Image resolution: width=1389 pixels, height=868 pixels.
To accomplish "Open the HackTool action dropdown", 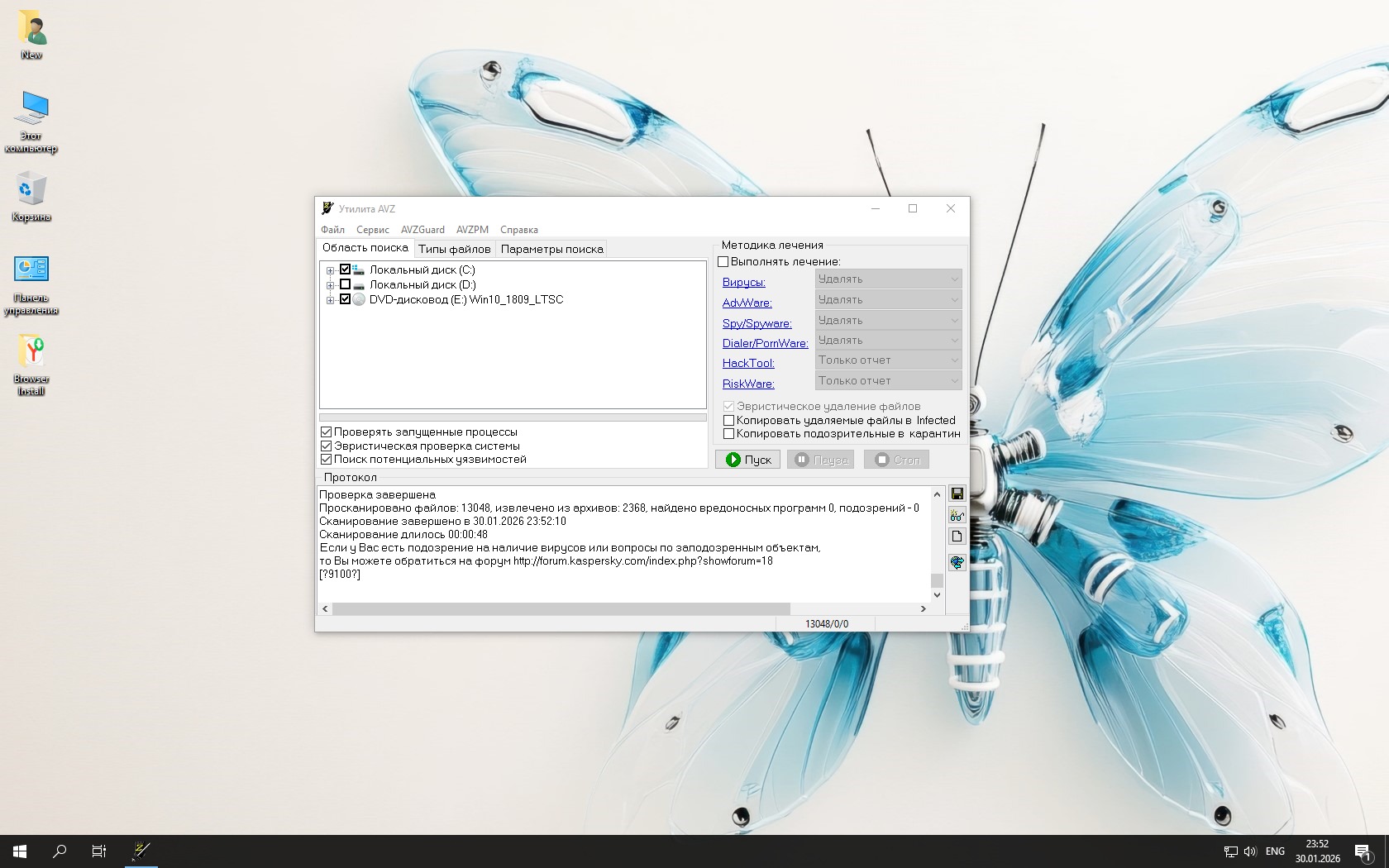I will pos(888,360).
